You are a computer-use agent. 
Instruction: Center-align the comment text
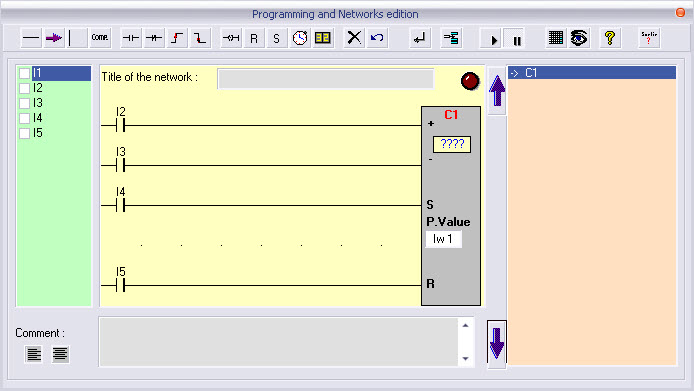pos(60,354)
